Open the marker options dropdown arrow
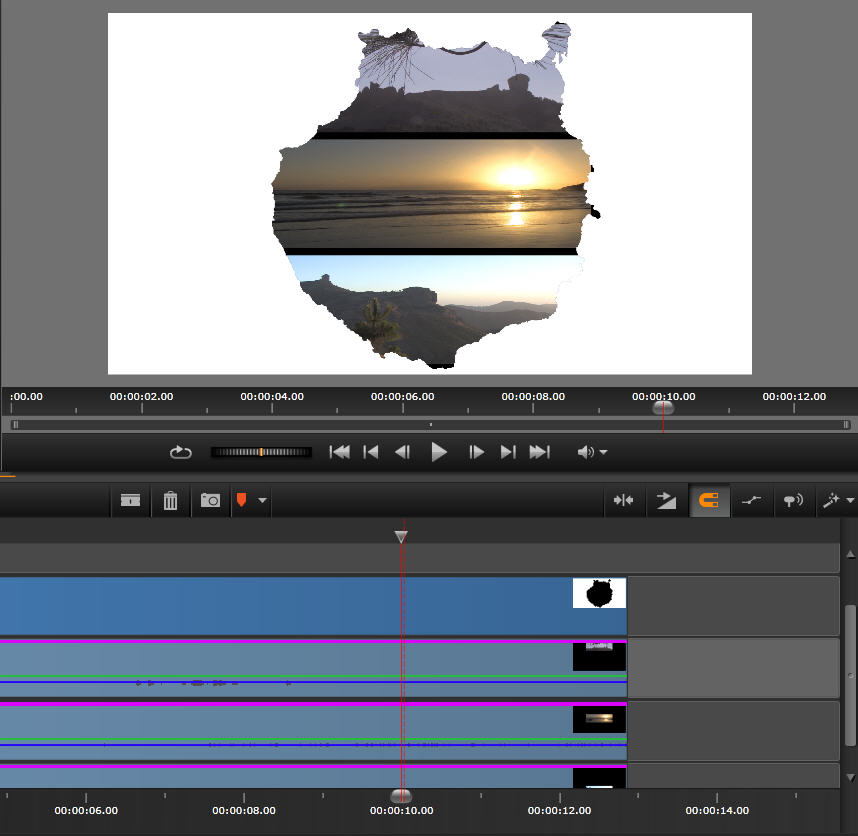The image size is (858, 836). click(262, 500)
